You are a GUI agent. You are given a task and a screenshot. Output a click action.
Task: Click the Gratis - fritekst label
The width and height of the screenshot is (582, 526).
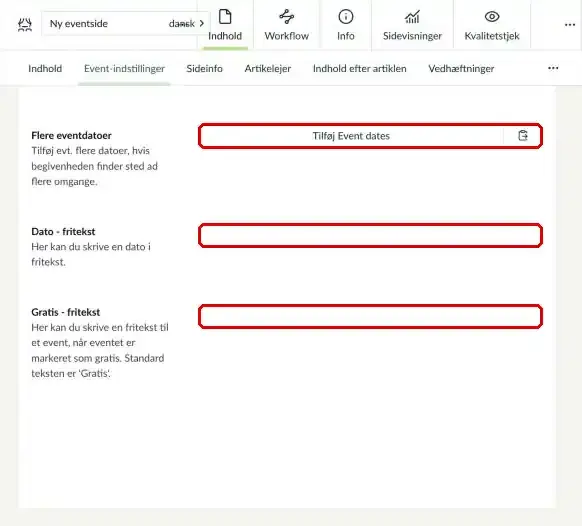pos(66,312)
